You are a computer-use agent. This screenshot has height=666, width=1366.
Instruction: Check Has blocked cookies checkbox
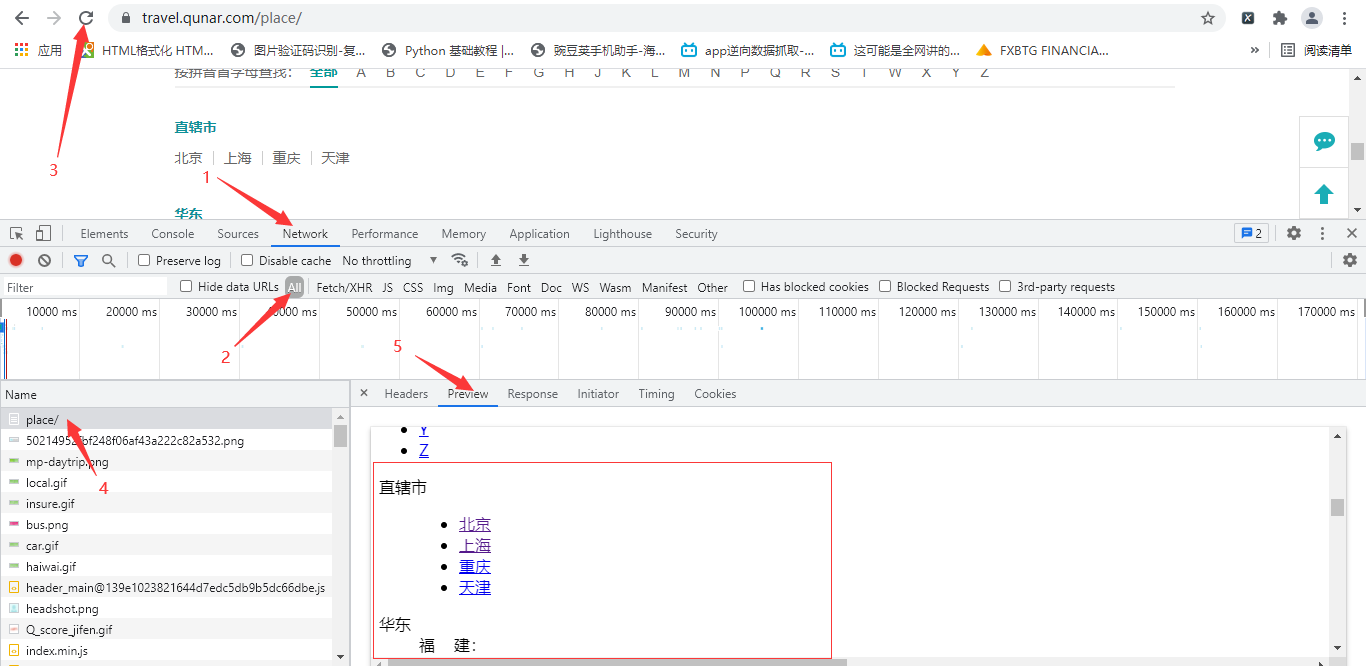click(x=749, y=286)
